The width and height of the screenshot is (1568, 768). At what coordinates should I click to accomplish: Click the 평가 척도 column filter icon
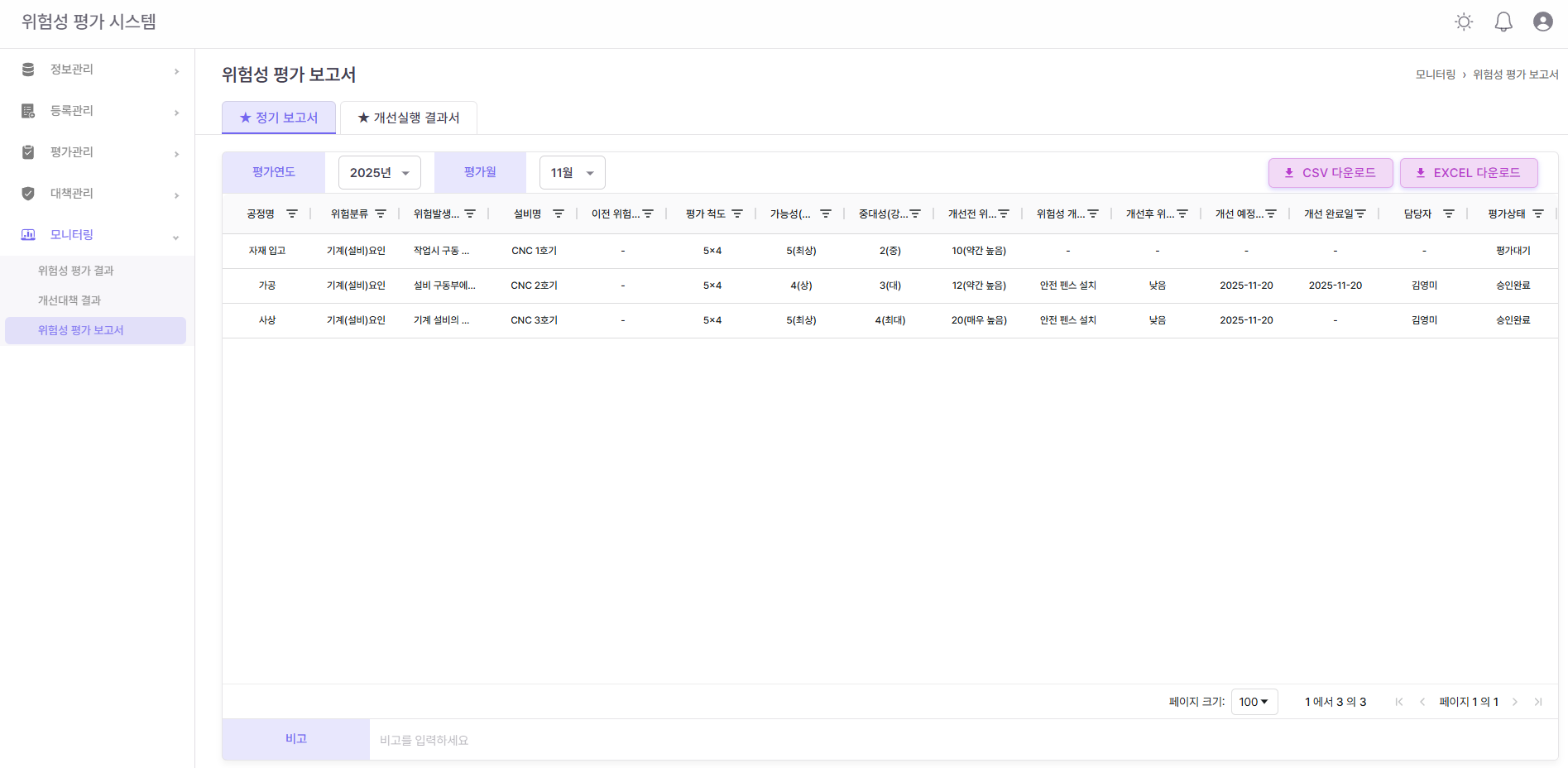click(x=737, y=214)
